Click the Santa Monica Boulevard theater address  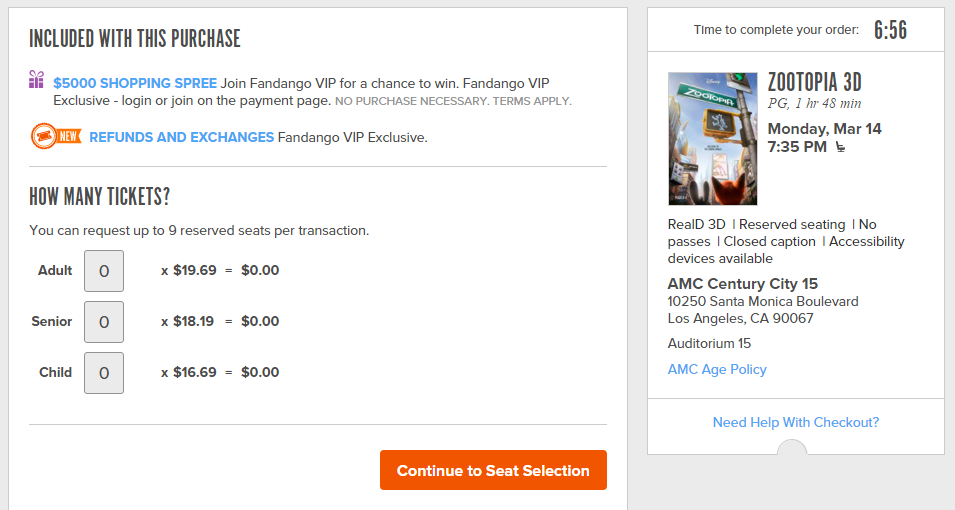(763, 302)
